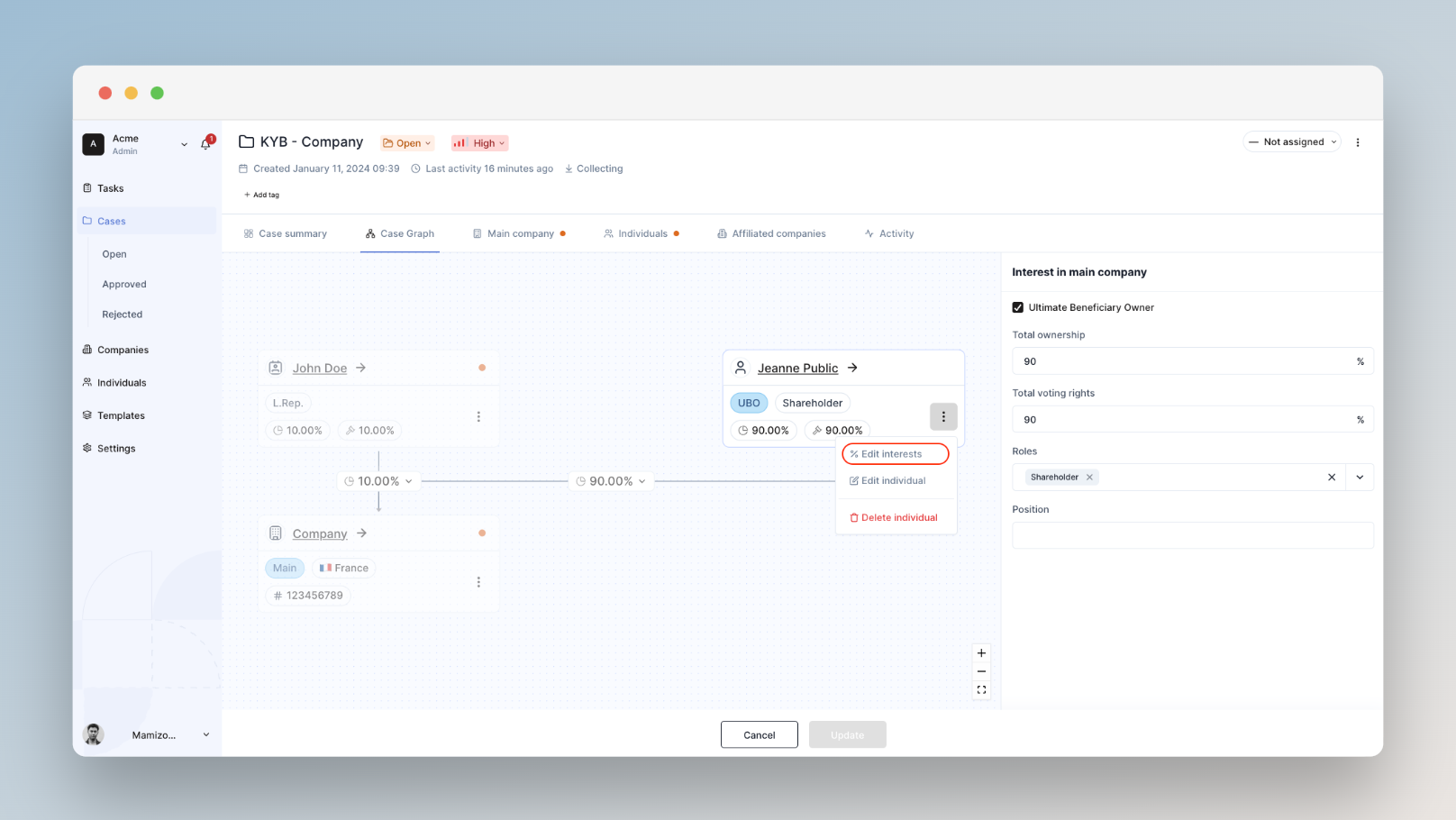Open Company card three-dot menu
This screenshot has width=1456, height=820.
click(478, 582)
